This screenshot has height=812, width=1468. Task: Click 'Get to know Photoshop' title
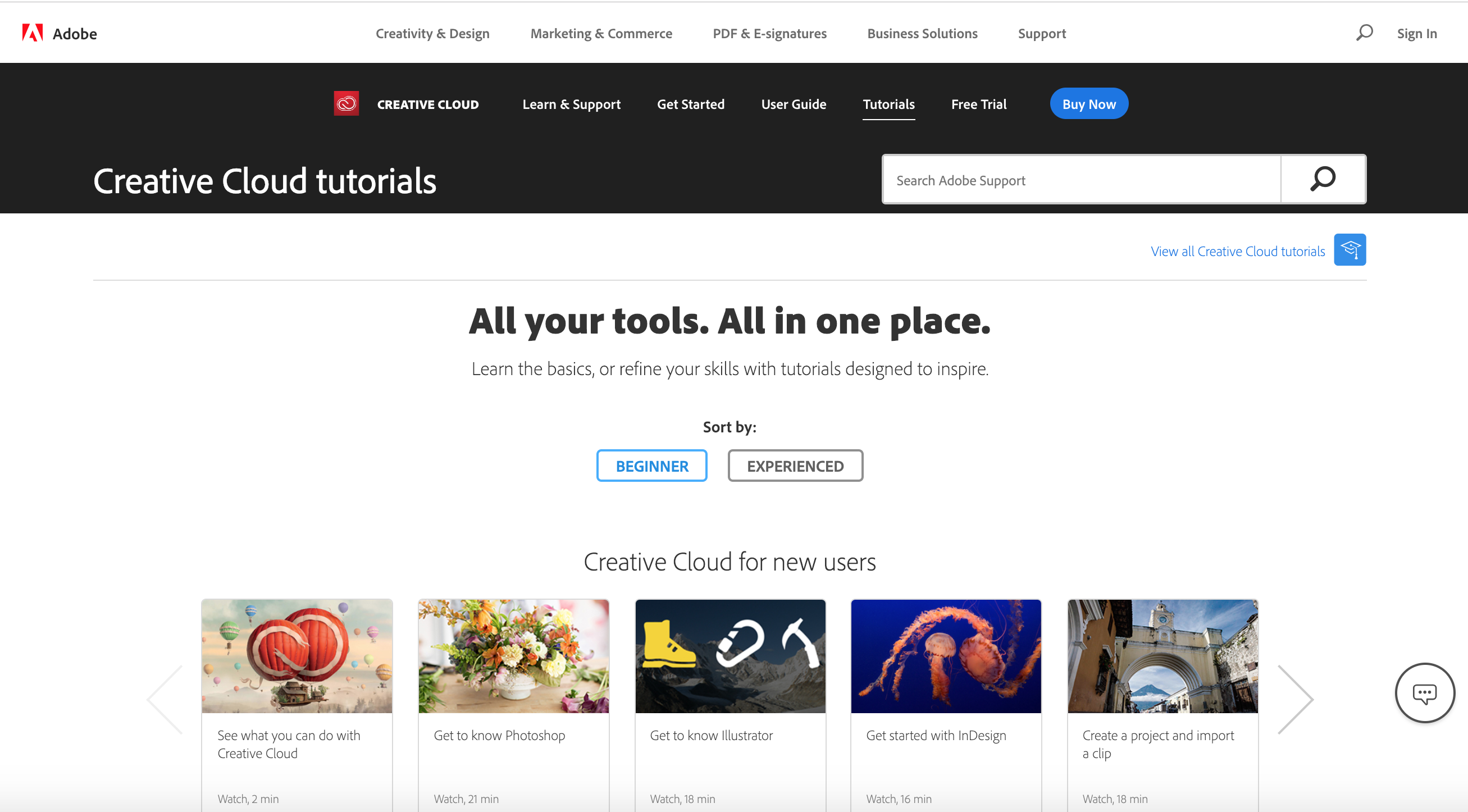[x=499, y=735]
